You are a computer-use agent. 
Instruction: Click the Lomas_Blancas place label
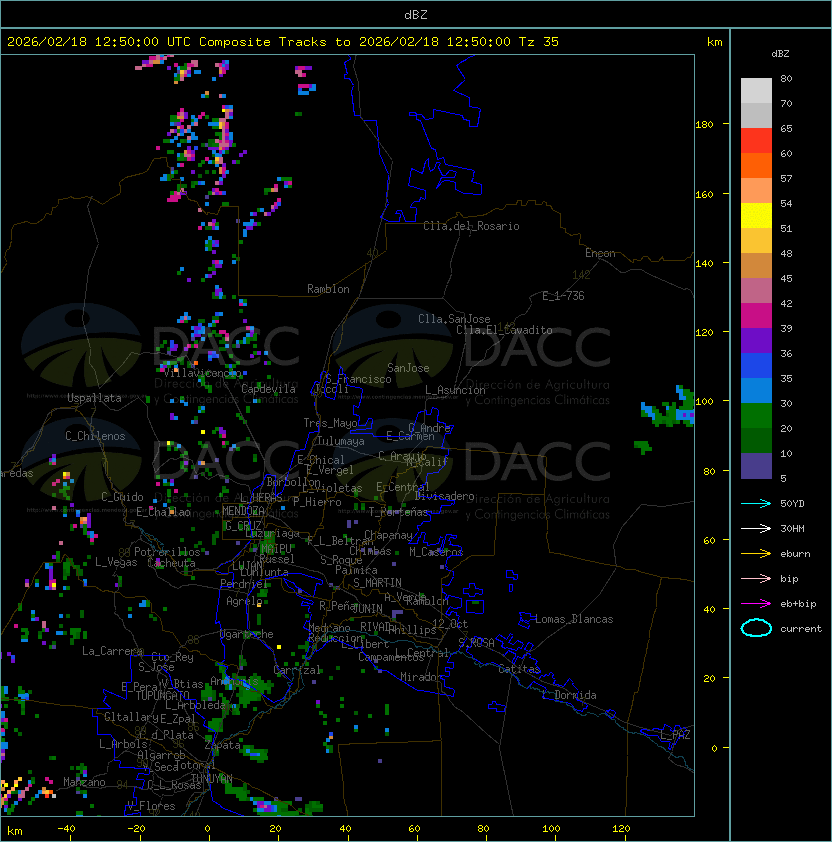point(574,619)
